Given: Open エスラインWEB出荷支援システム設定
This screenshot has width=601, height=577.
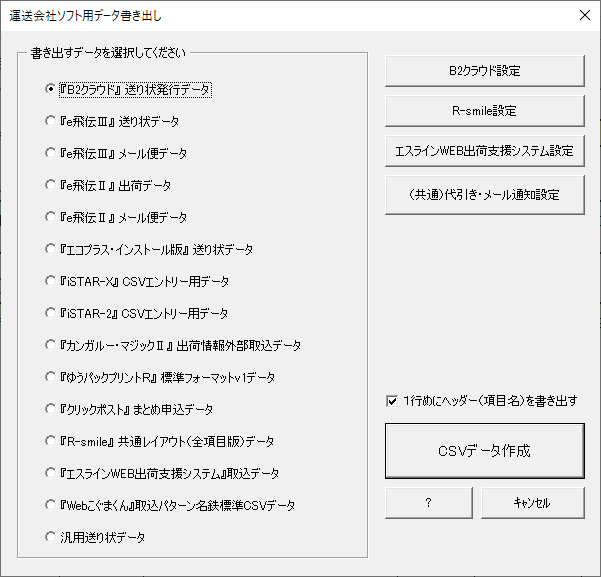Looking at the screenshot, I should pos(484,151).
